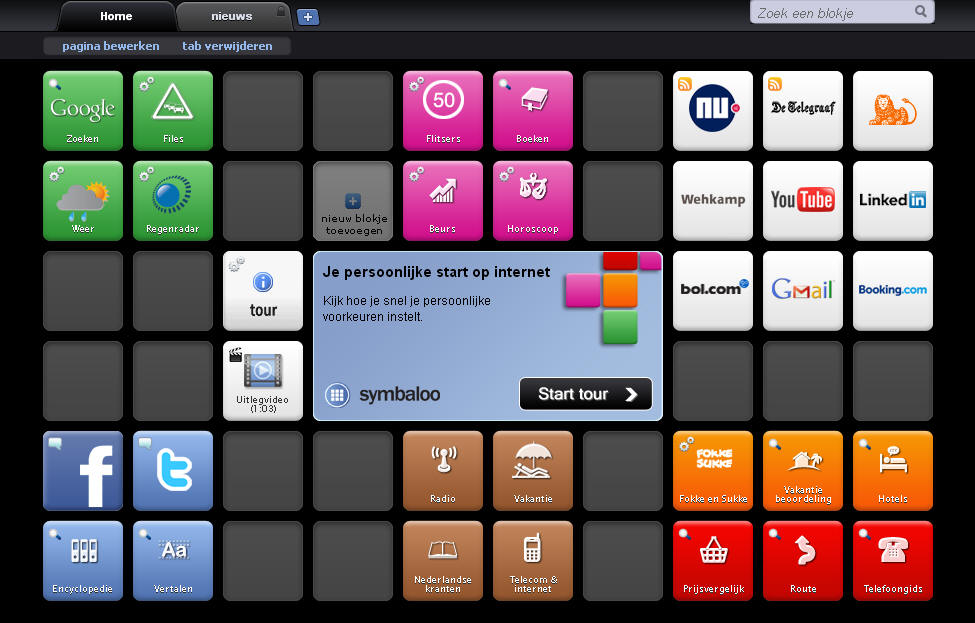Open the Regenradar tile
Viewport: 975px width, 623px height.
173,201
